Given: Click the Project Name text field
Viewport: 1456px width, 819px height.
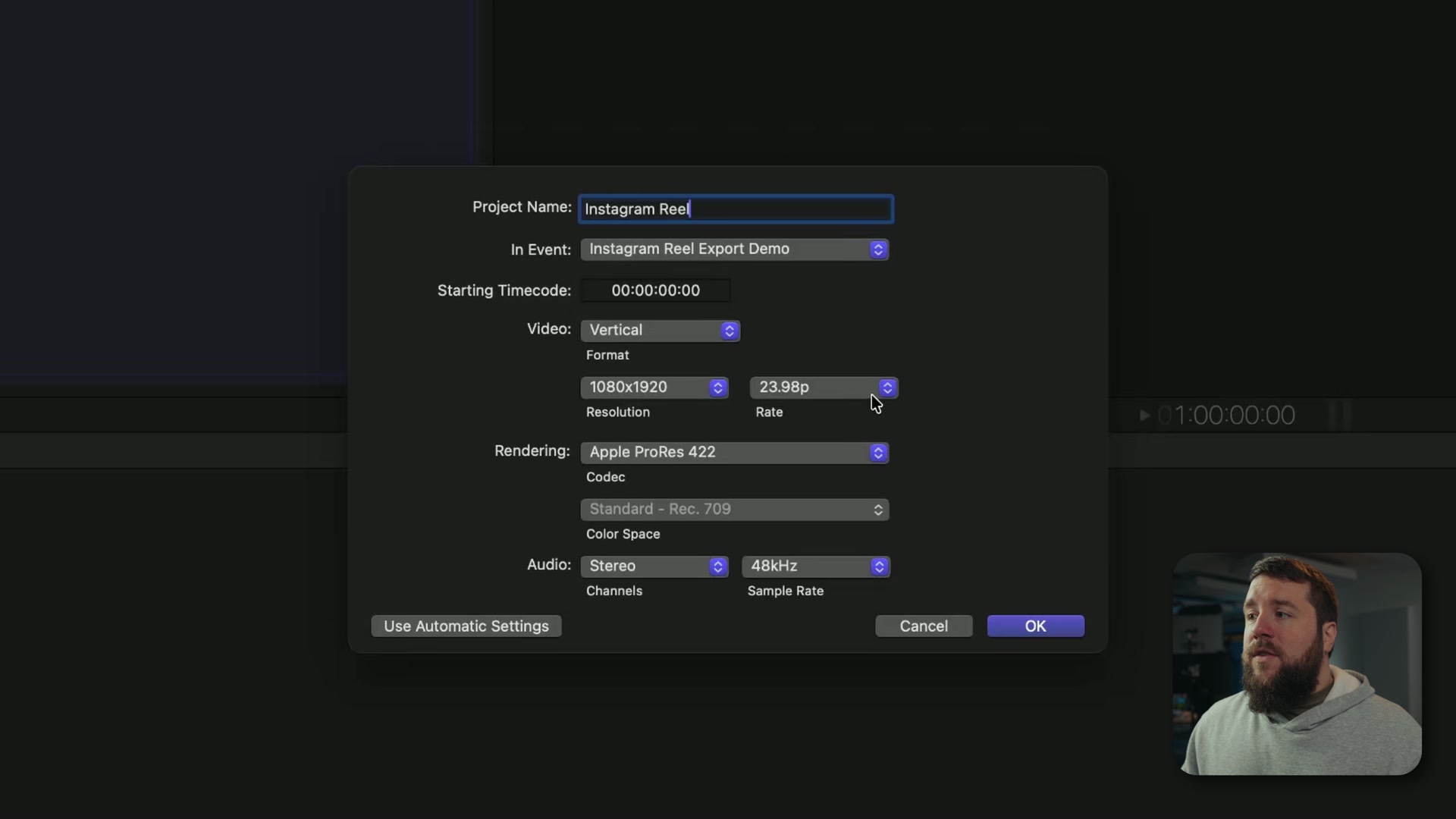Looking at the screenshot, I should coord(736,209).
